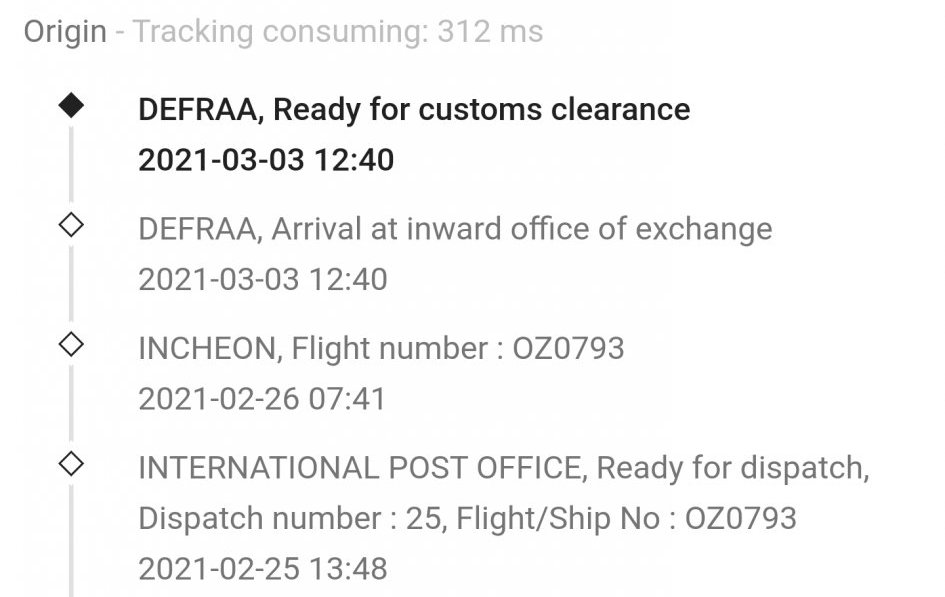Screen dimensions: 945x597
Task: Select 'DEFRAA, Arrival at inward office of exchange'
Action: (455, 229)
